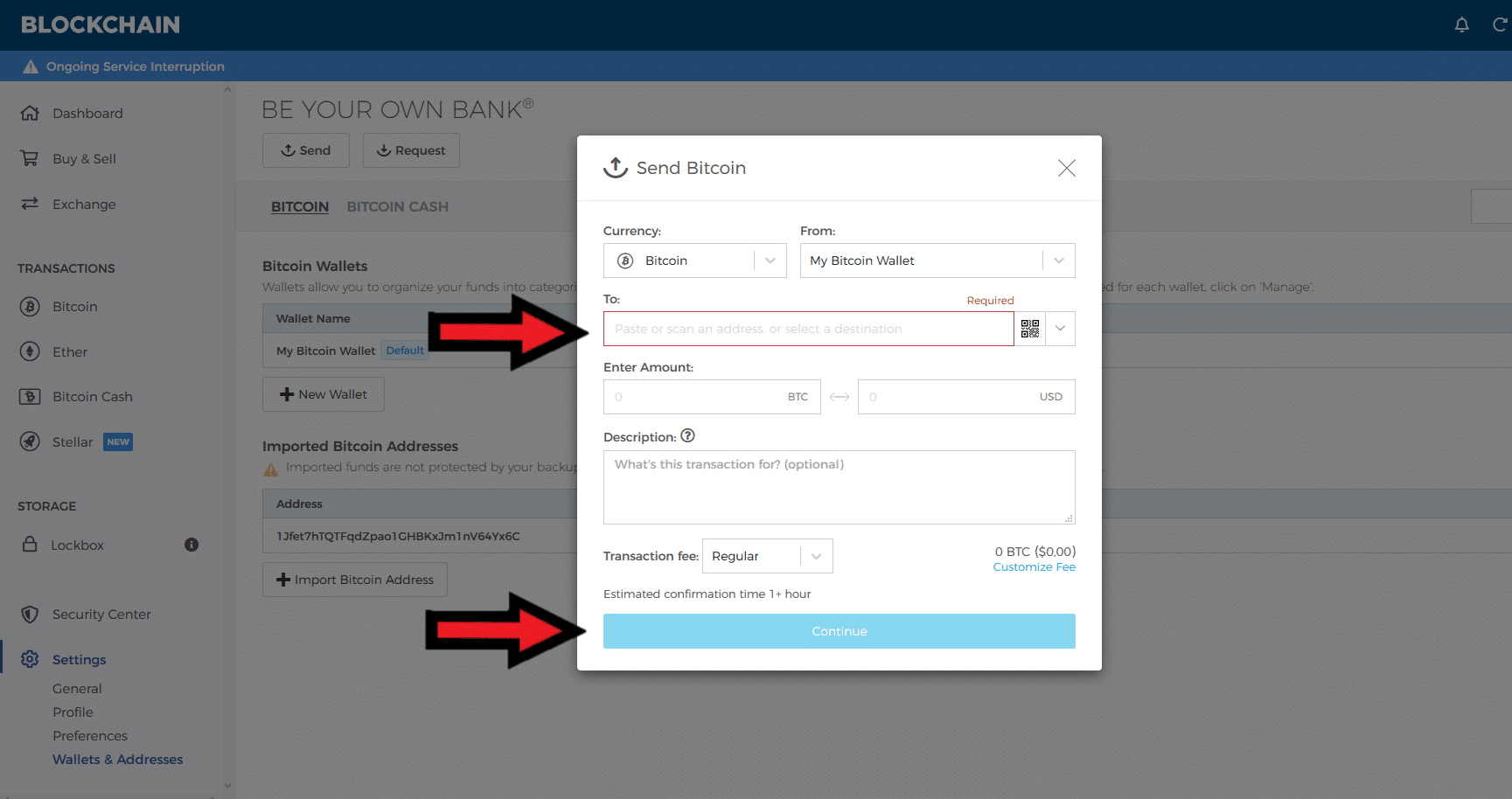Click the USD amount input field
Image resolution: width=1512 pixels, height=799 pixels.
pyautogui.click(x=966, y=397)
